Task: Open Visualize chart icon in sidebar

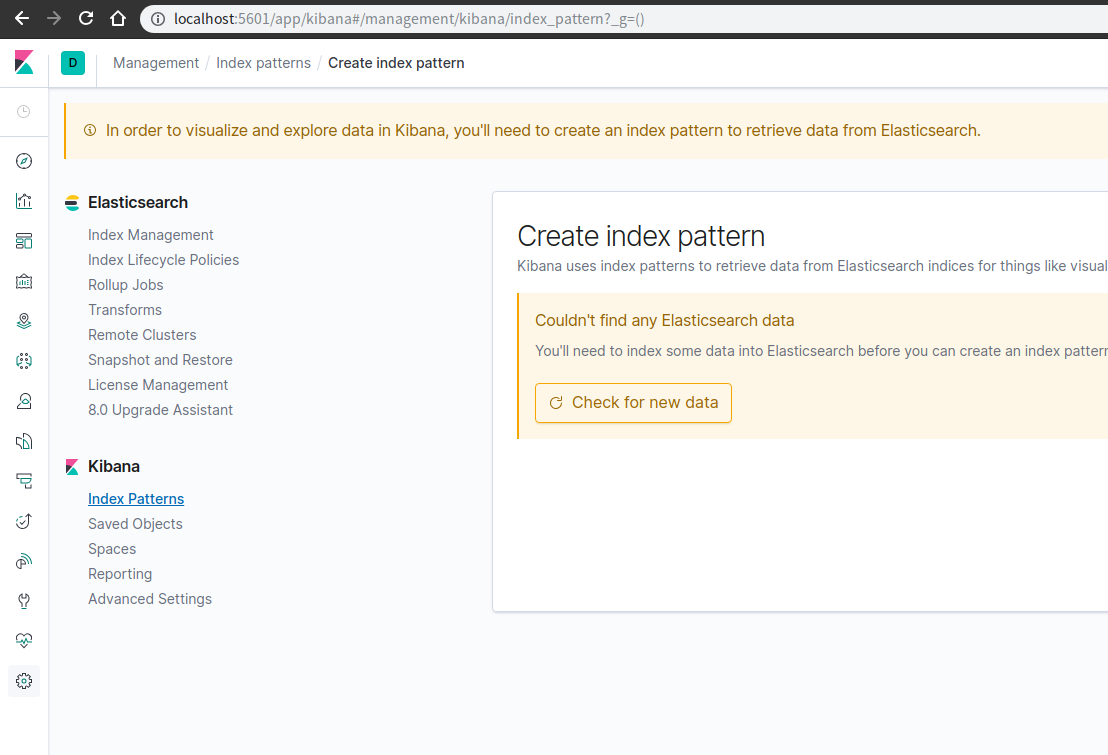Action: coord(24,201)
